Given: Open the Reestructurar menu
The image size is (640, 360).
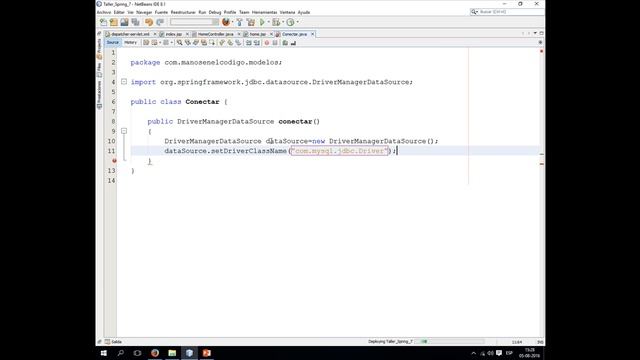Looking at the screenshot, I should [183, 12].
